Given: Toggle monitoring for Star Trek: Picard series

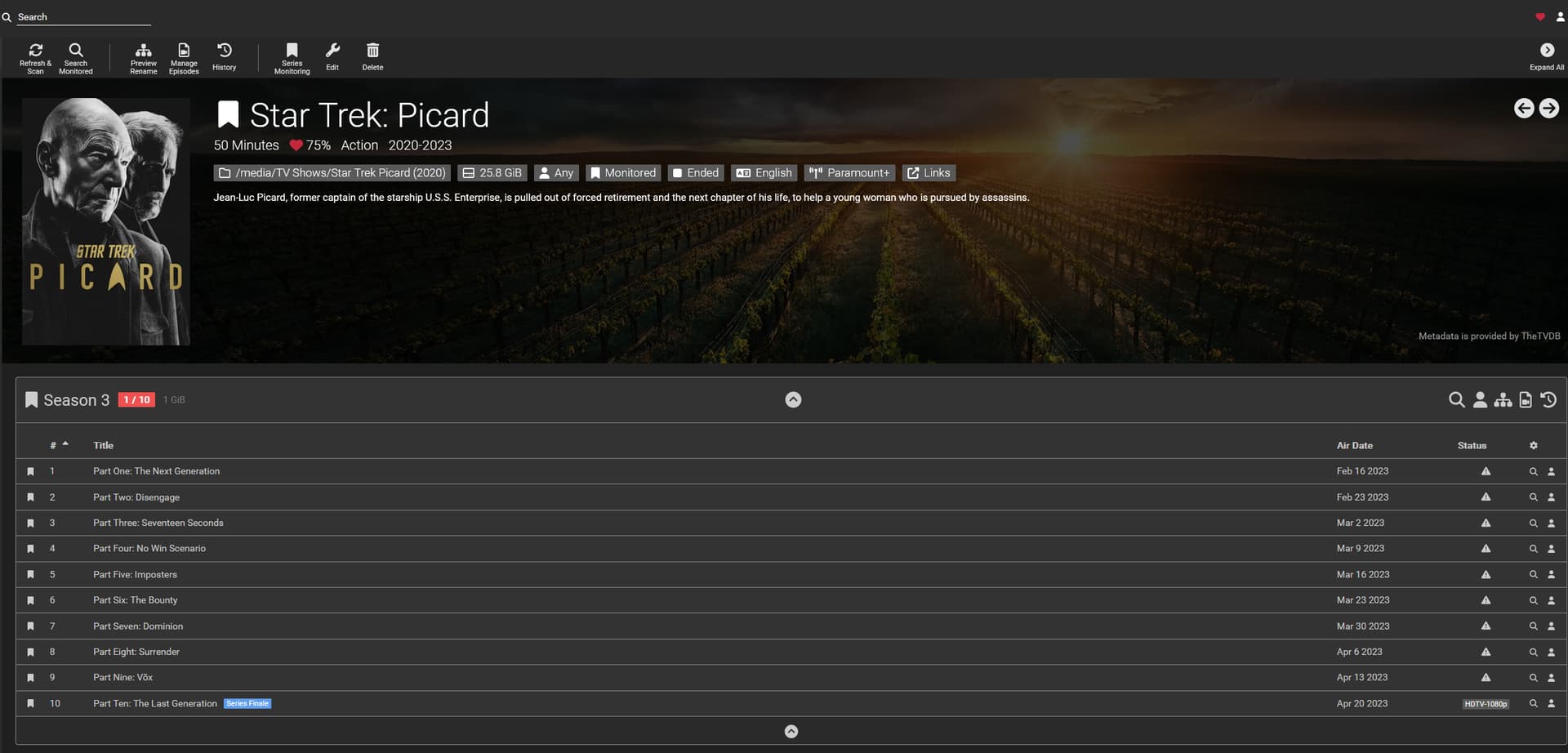Looking at the screenshot, I should click(228, 115).
